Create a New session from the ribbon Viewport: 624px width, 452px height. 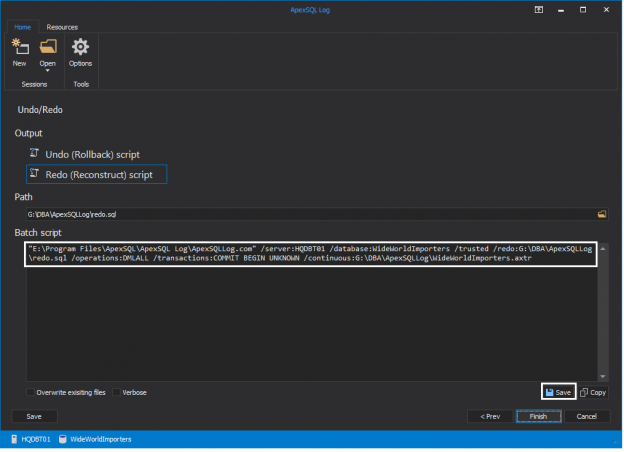pyautogui.click(x=20, y=53)
